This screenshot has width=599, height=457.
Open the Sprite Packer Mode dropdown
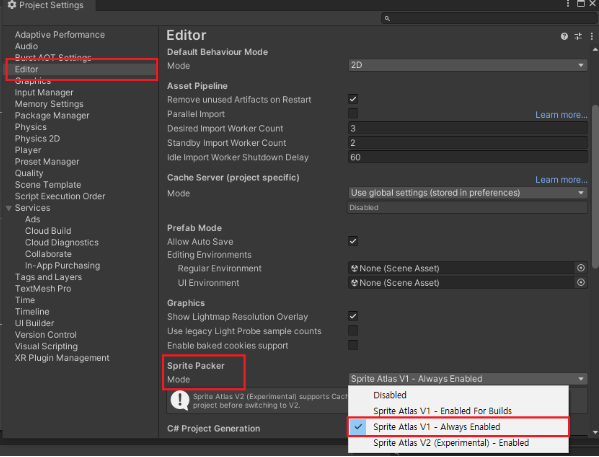coord(468,379)
